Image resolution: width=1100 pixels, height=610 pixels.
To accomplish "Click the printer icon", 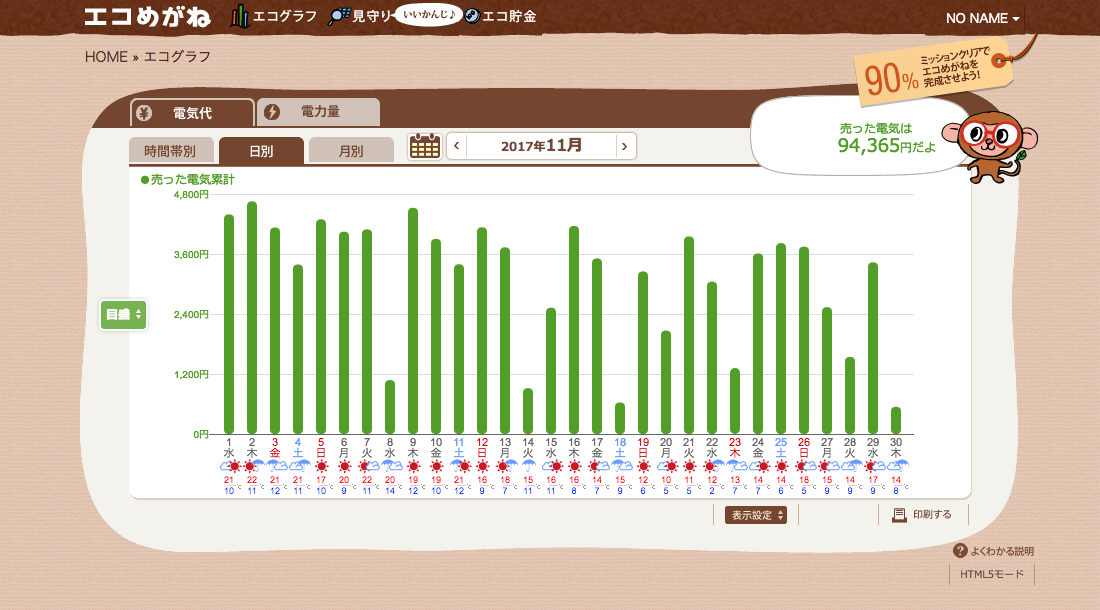I will click(x=899, y=515).
